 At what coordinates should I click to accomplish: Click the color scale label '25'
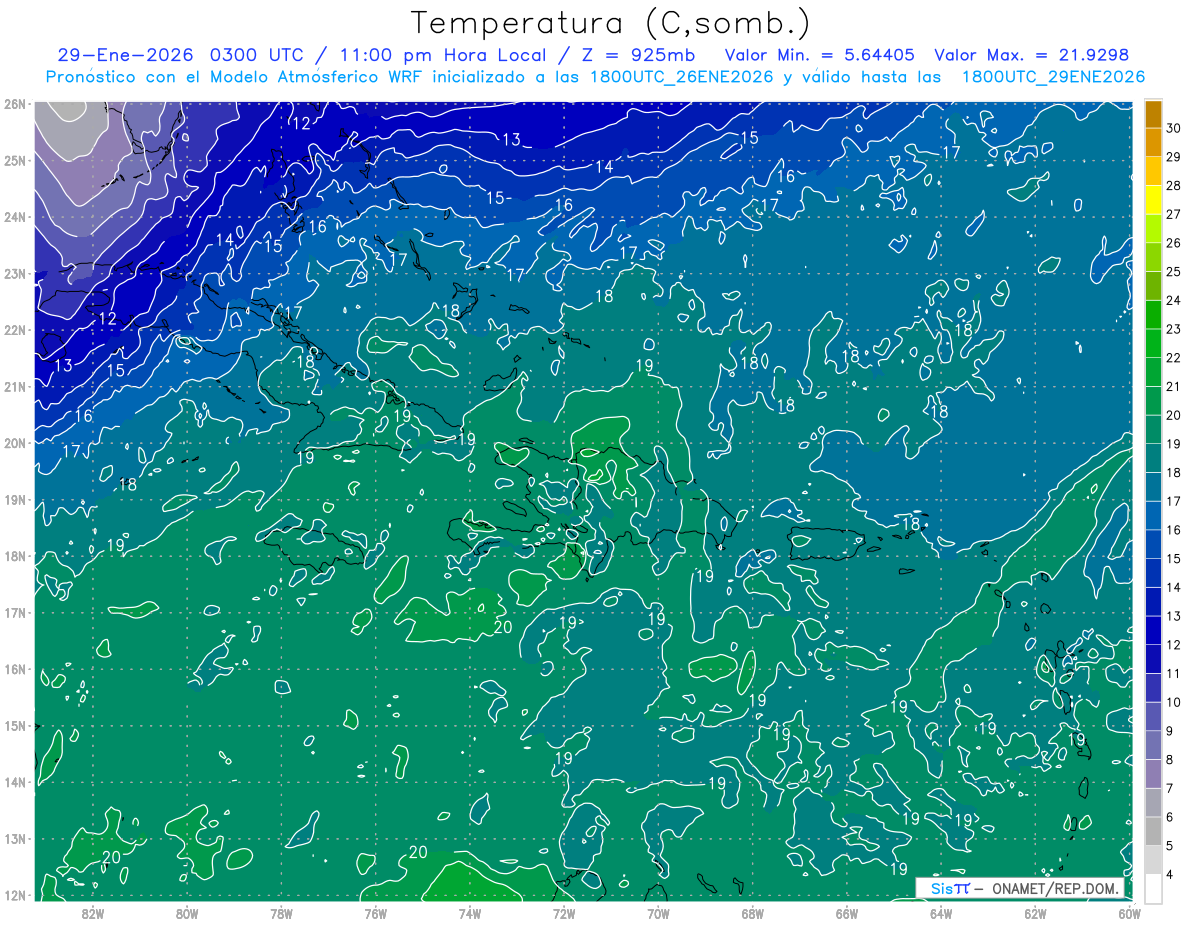coord(1173,272)
